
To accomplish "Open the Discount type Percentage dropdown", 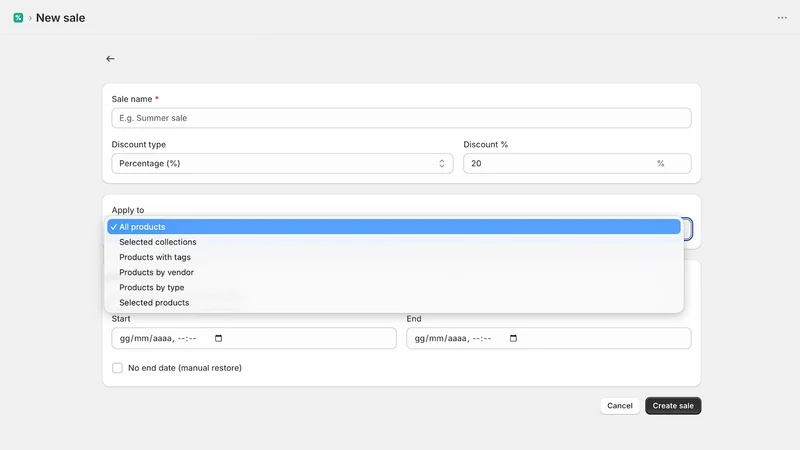I will coord(282,163).
